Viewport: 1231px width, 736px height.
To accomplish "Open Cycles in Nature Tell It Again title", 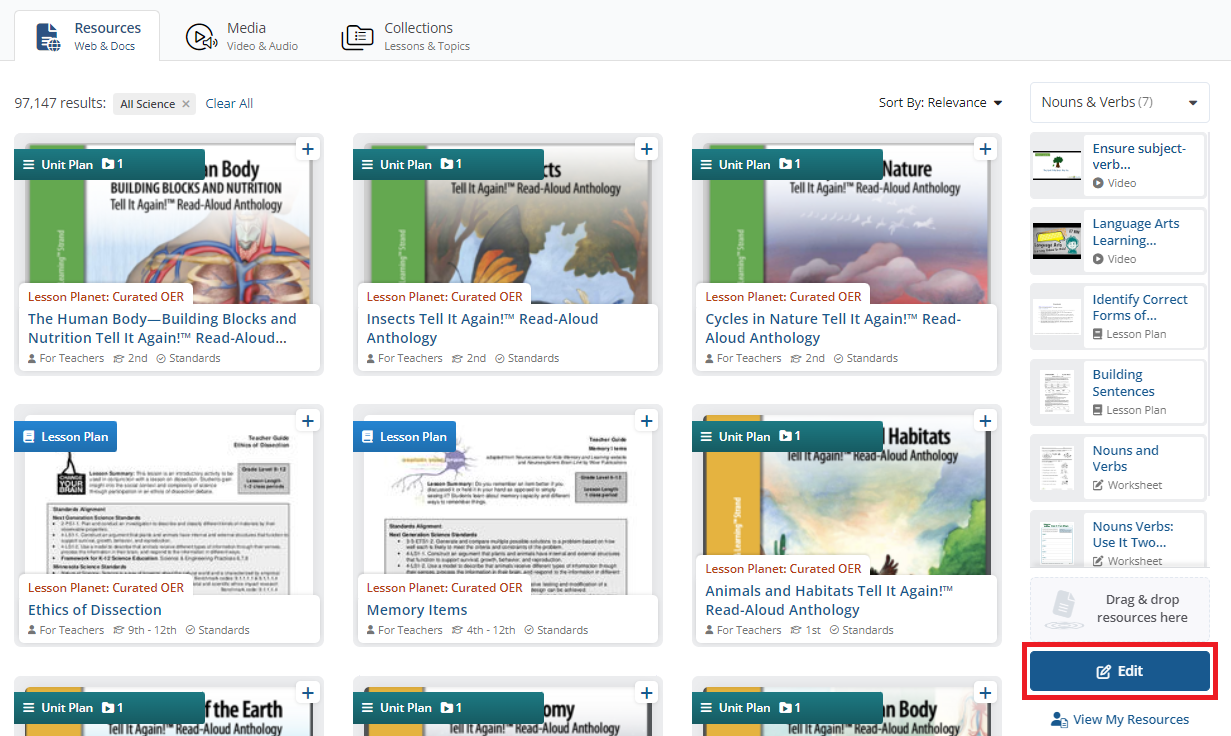I will (833, 328).
